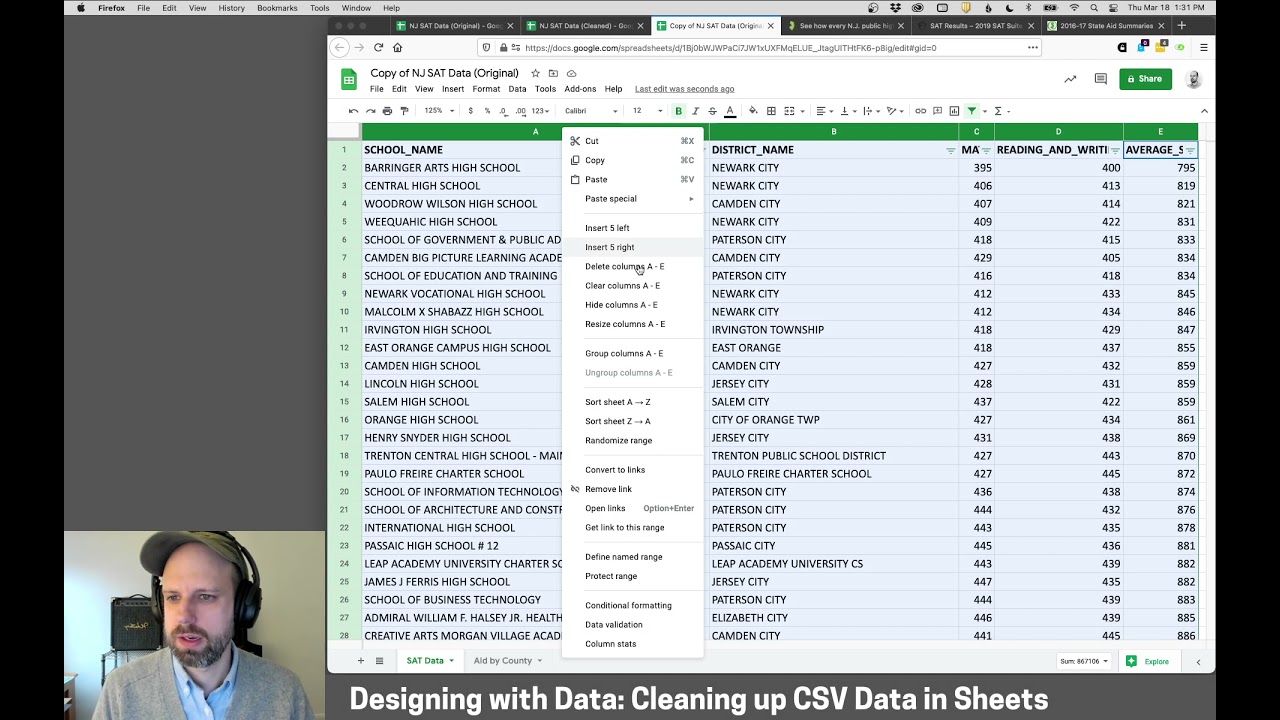
Task: Click the Firefox home button
Action: (x=397, y=47)
